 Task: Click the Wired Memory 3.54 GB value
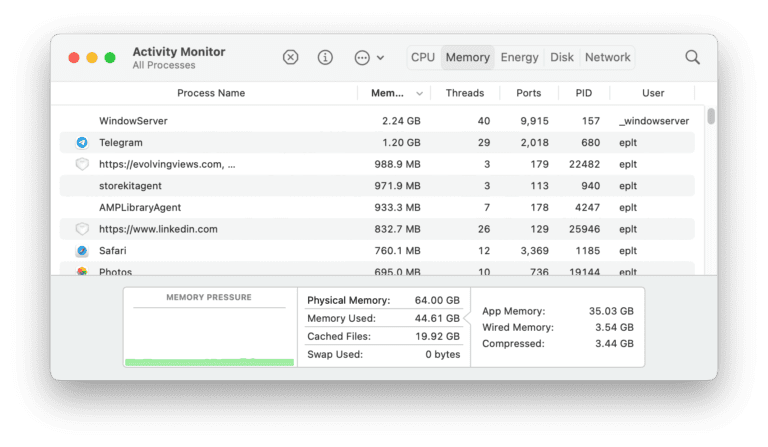[x=614, y=327]
